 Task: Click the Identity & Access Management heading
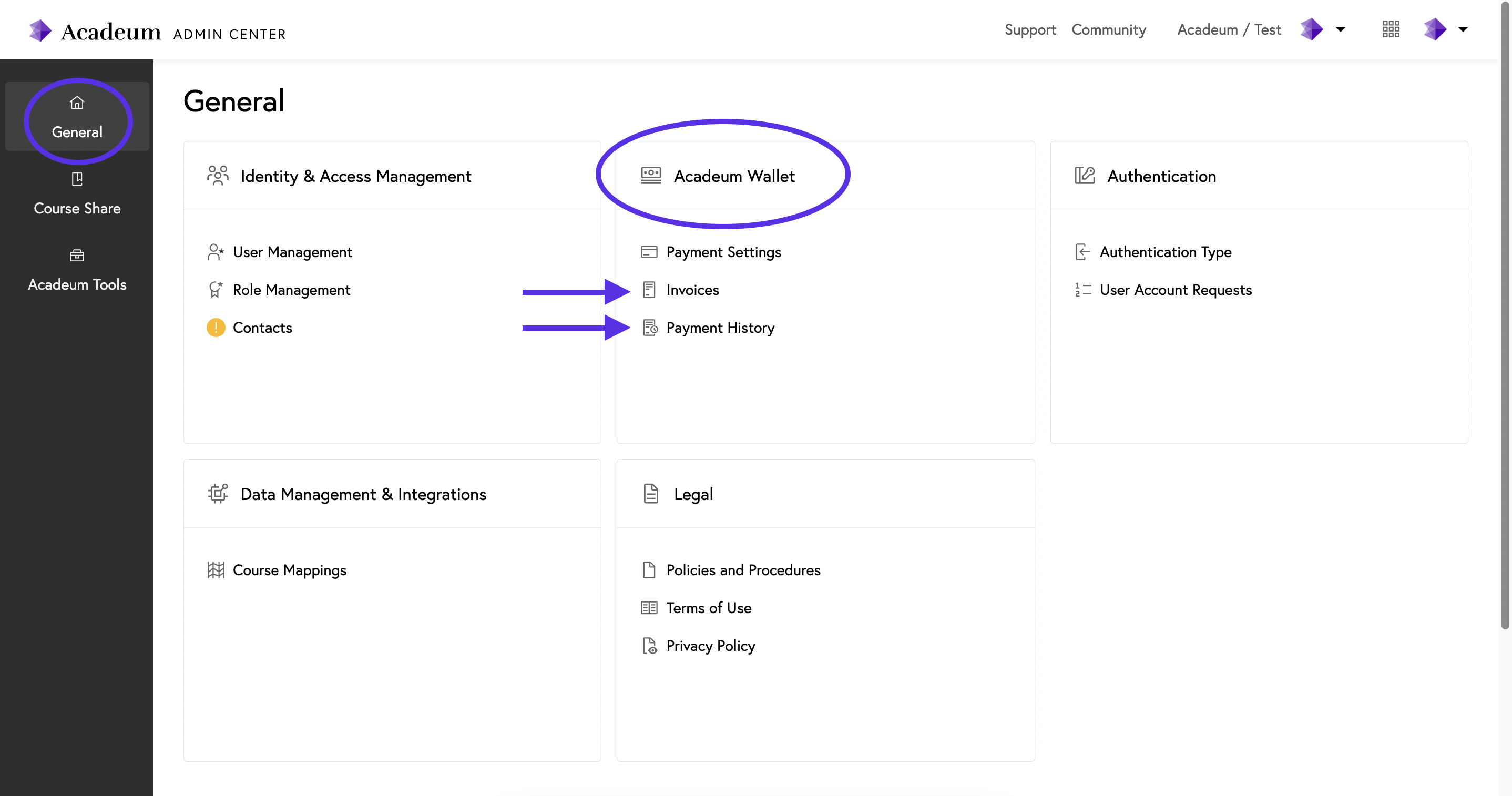point(356,176)
